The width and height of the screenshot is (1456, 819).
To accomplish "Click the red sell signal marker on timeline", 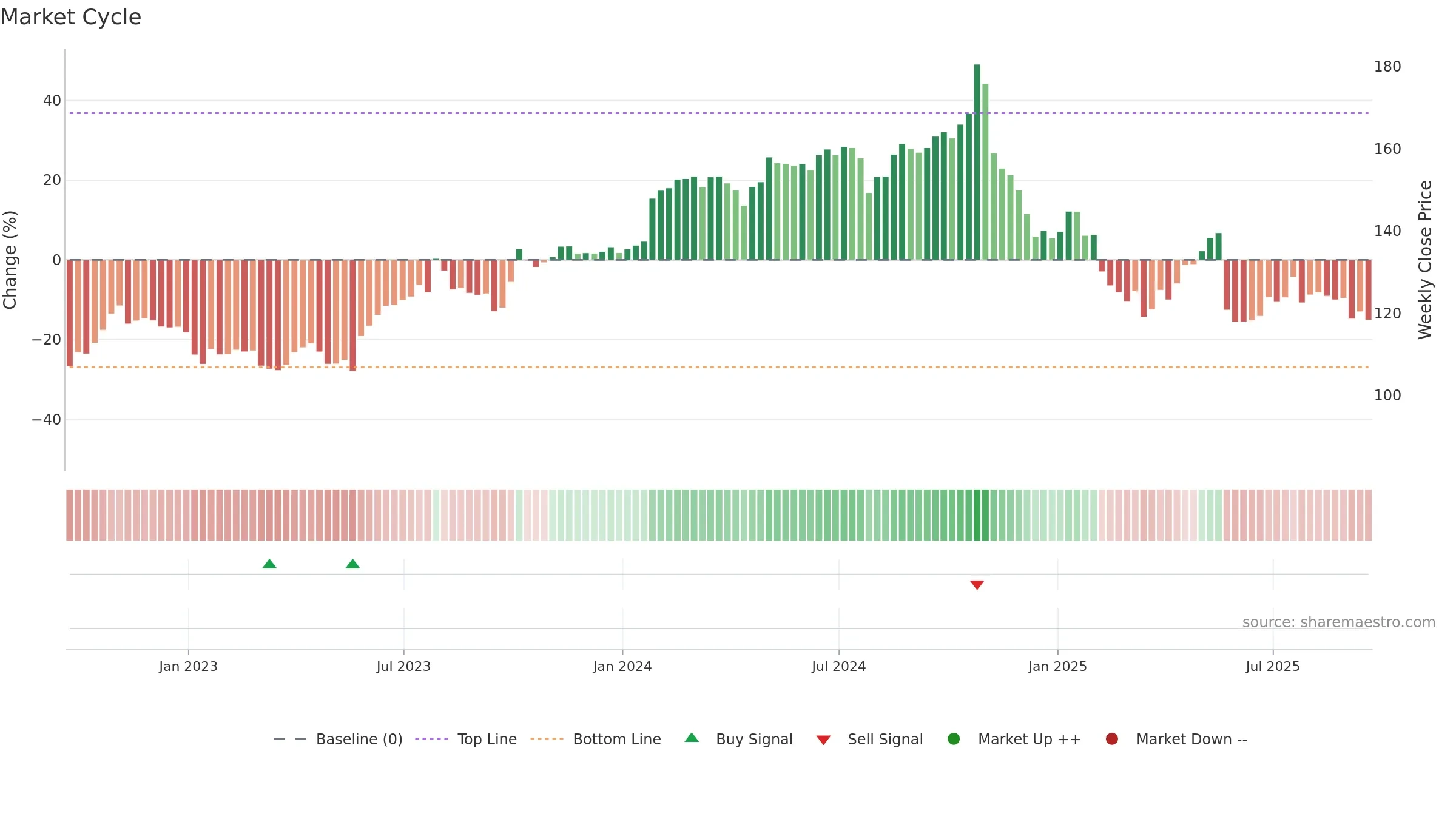I will point(977,585).
